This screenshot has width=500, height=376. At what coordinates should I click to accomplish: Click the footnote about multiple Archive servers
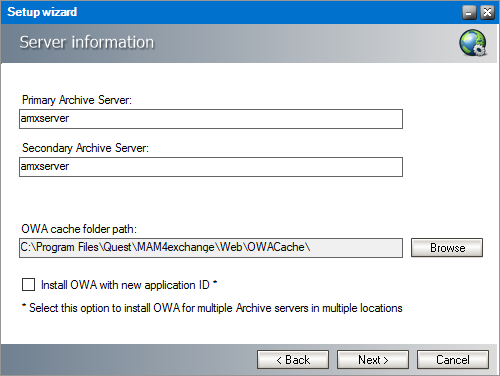tap(212, 308)
